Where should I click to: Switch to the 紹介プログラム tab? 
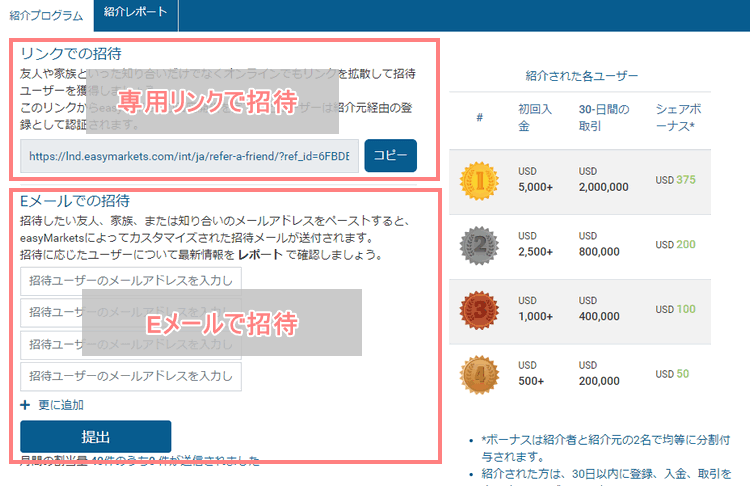click(46, 15)
